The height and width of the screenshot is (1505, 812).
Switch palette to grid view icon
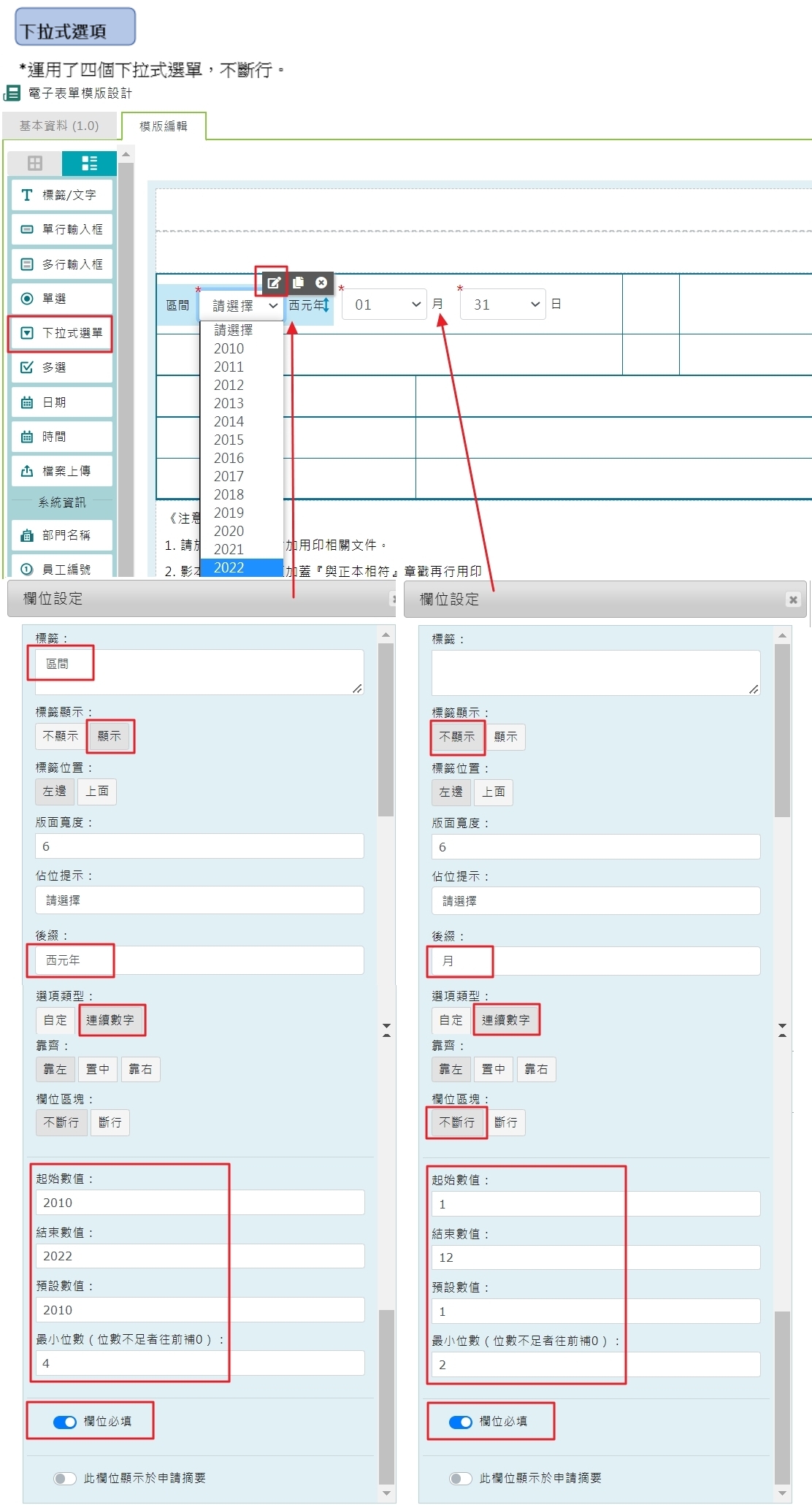tap(35, 163)
